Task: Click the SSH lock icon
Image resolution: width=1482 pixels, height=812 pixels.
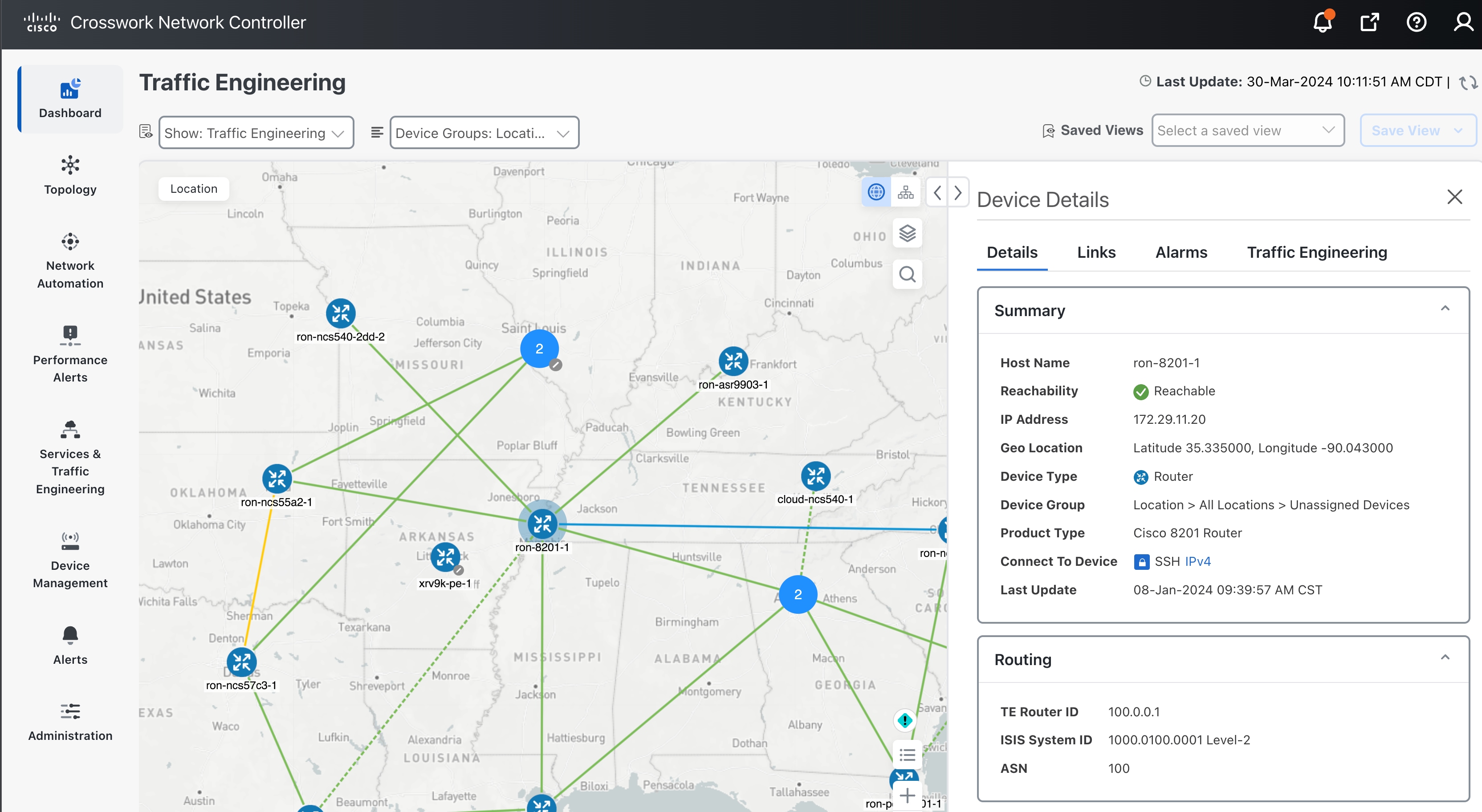Action: [1141, 562]
